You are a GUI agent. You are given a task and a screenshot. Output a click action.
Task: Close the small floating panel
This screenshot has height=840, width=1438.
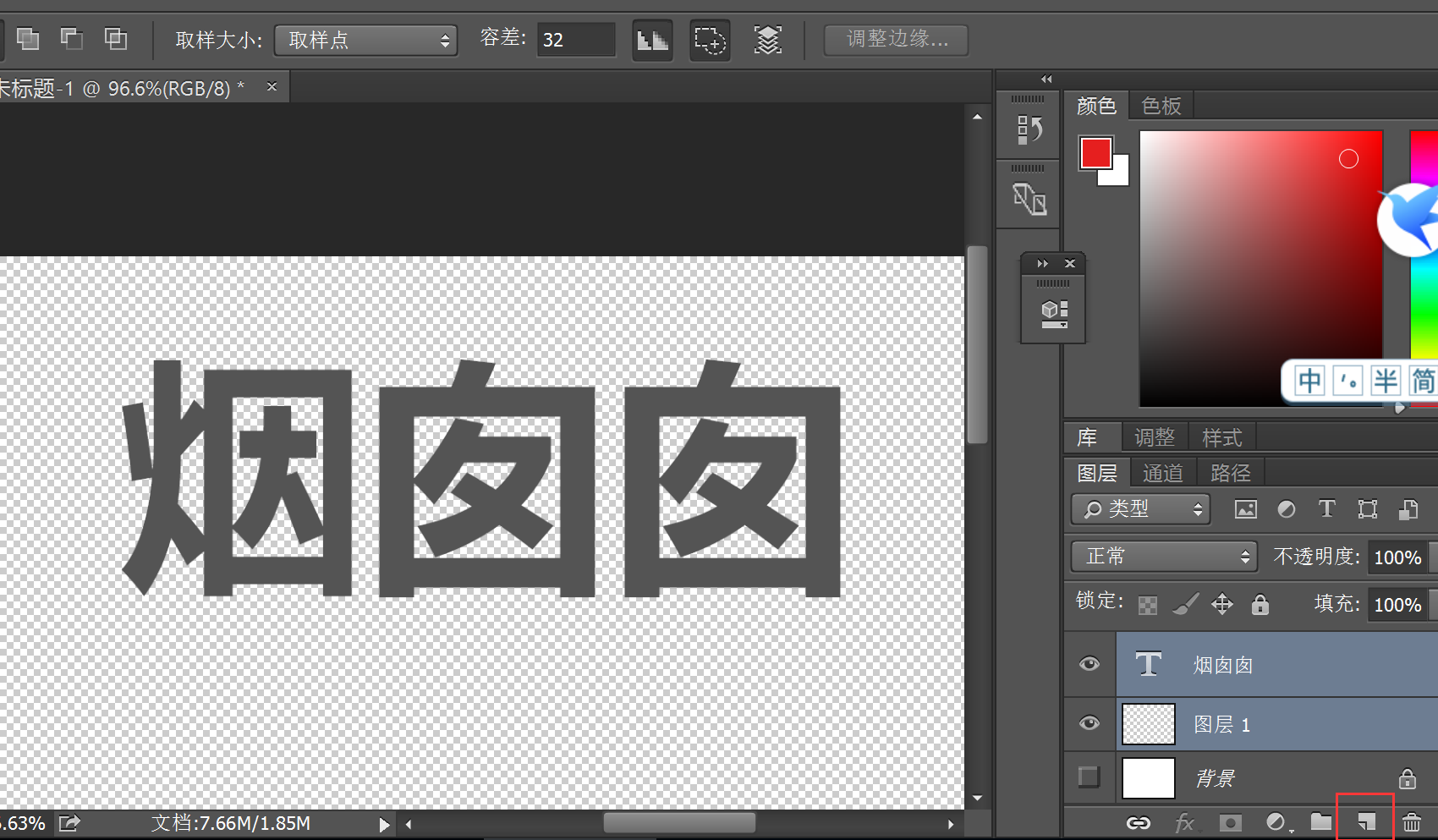1069,264
